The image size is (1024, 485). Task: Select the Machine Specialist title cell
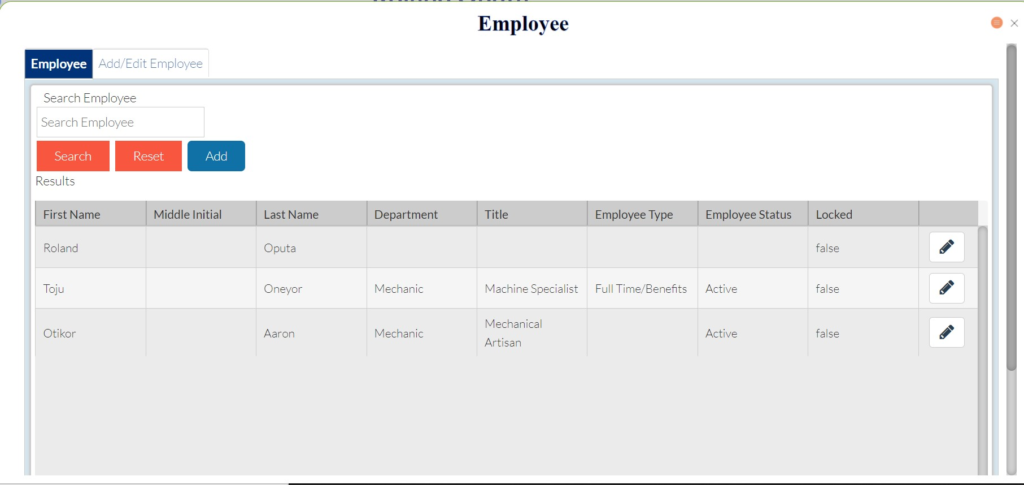click(531, 288)
